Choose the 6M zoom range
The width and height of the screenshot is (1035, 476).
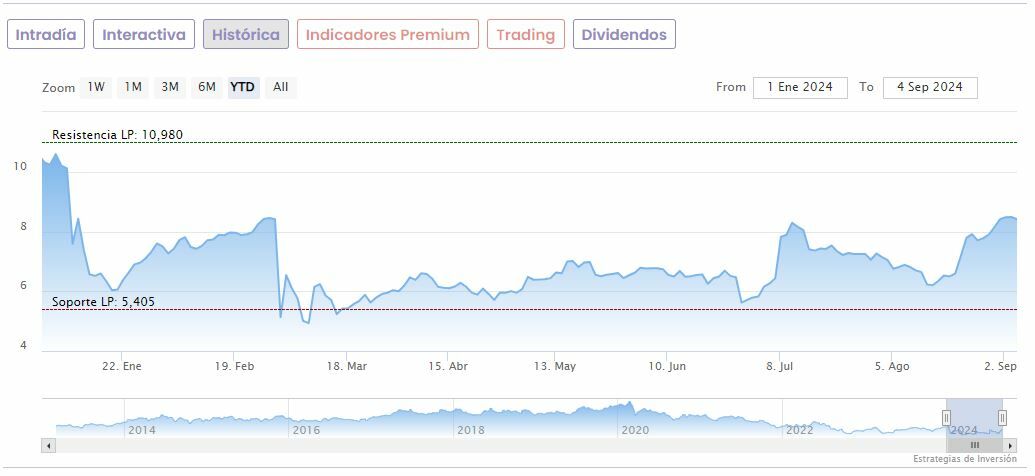pos(207,87)
